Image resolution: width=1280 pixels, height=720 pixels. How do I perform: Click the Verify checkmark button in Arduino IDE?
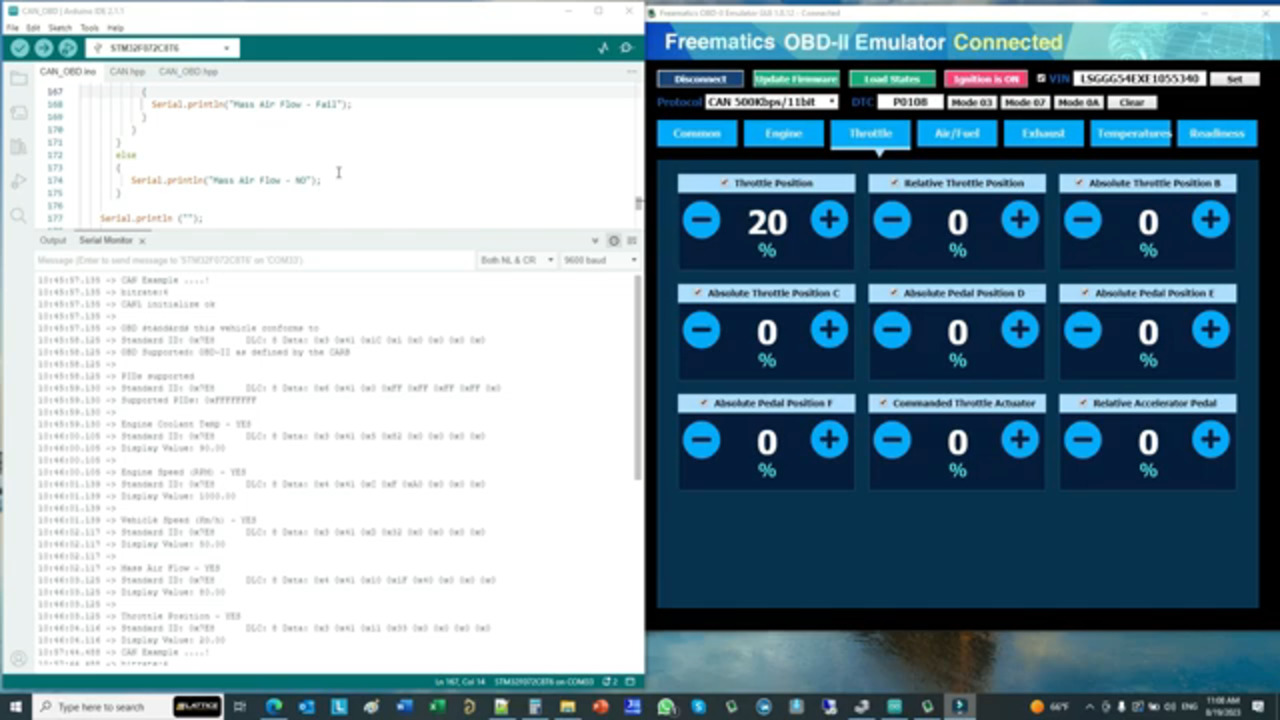click(x=20, y=48)
